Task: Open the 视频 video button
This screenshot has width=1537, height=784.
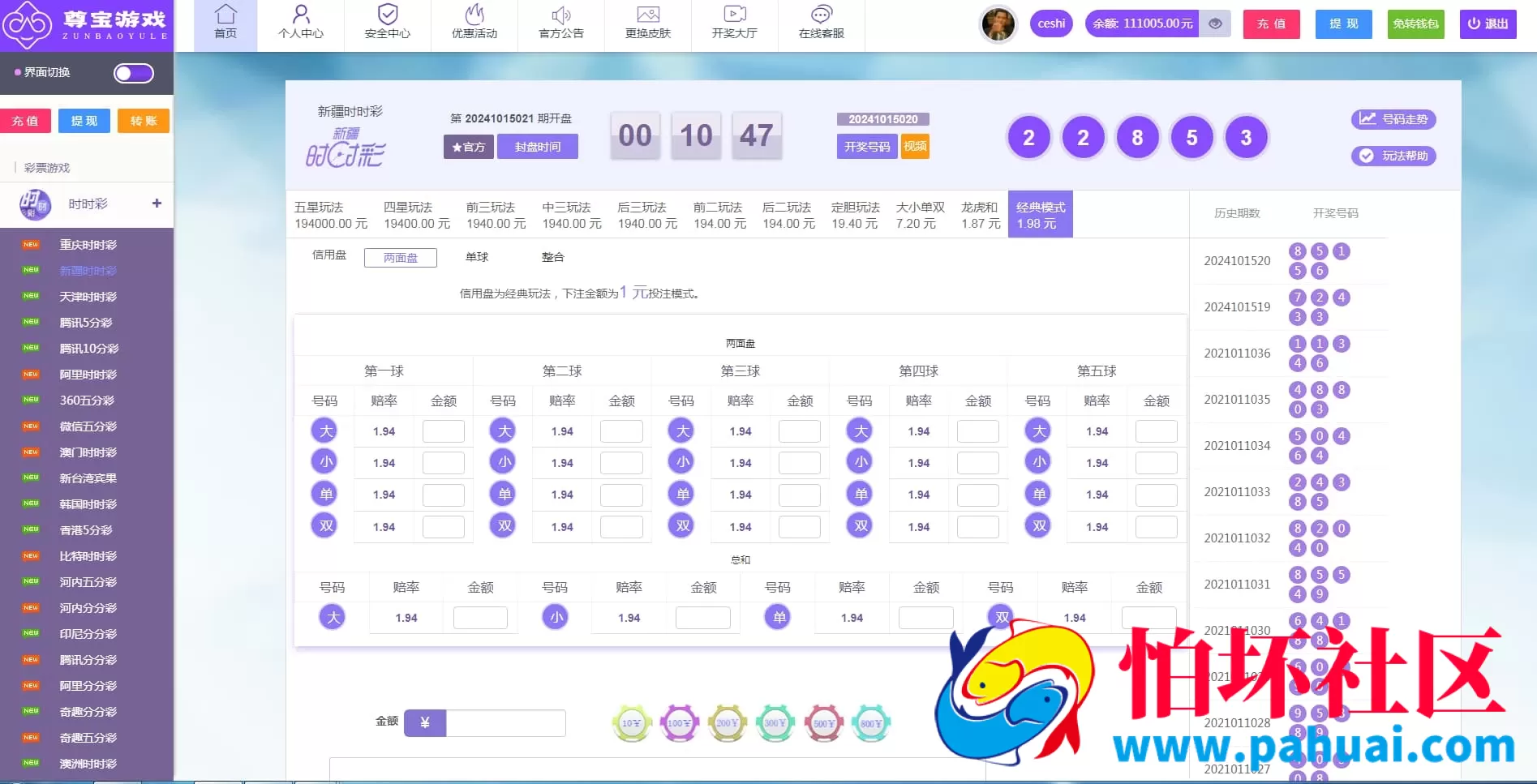Action: (x=914, y=147)
